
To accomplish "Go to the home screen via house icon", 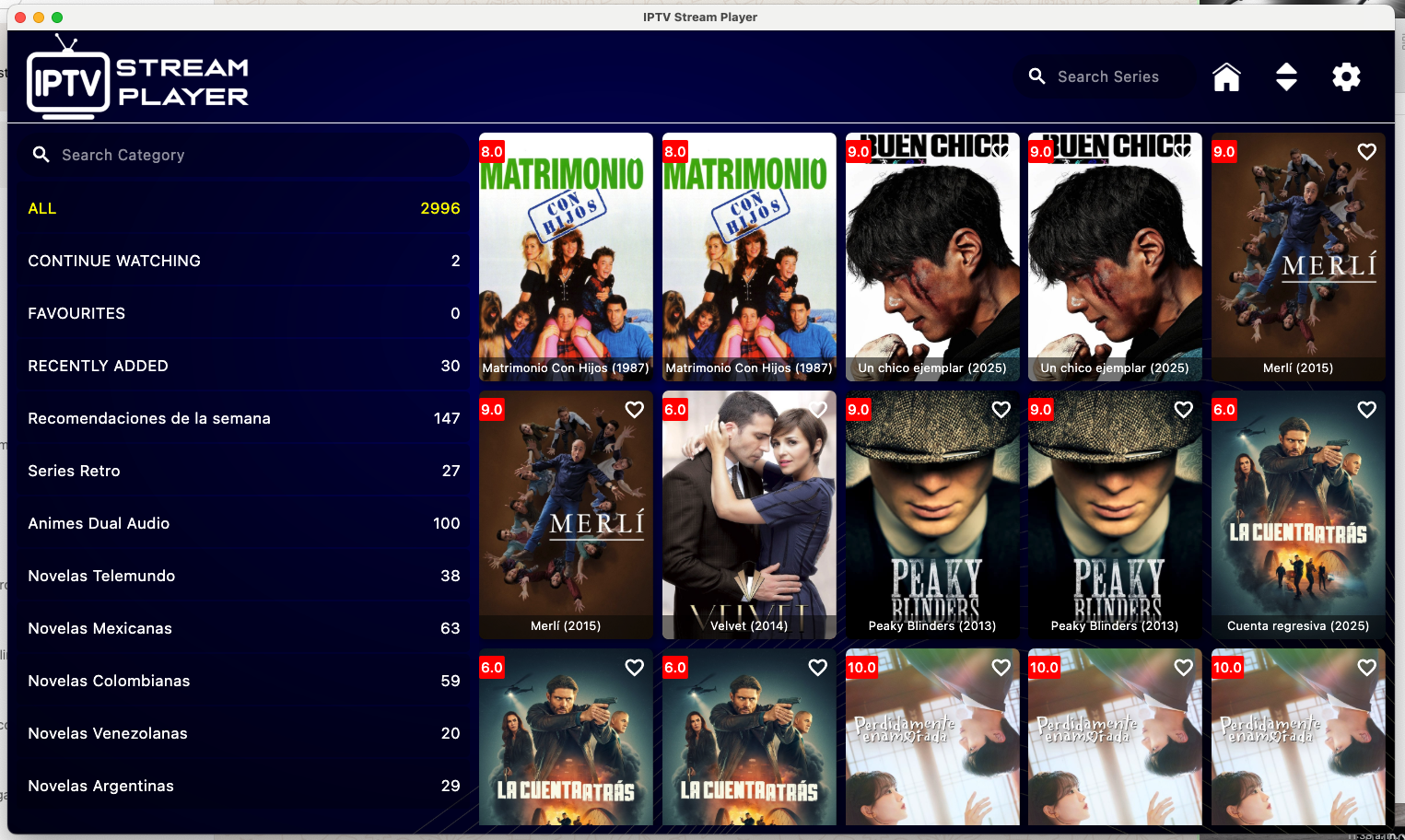I will coord(1226,77).
